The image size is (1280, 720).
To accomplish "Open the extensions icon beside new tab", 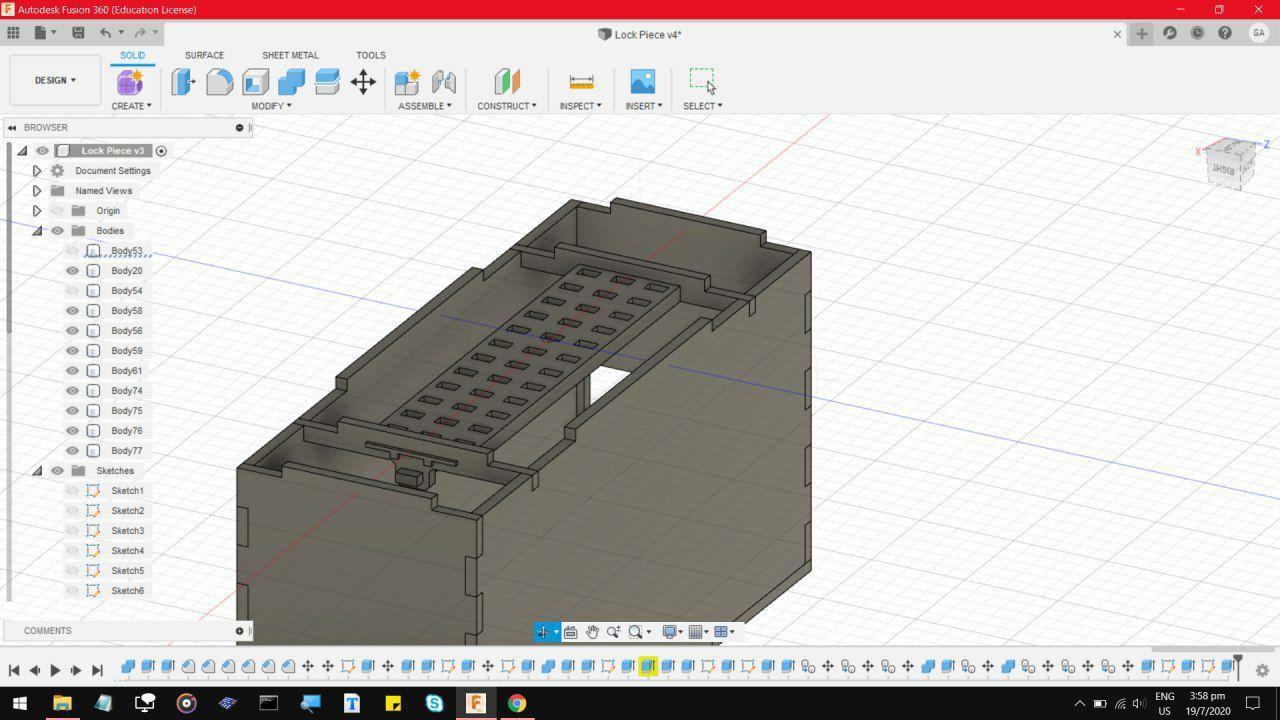I will coord(1169,33).
